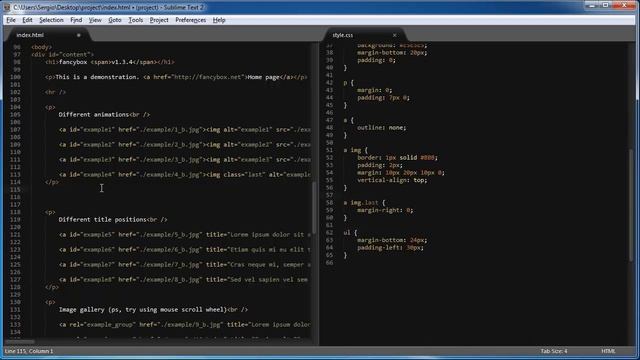Close the index.html tab with unsaved dot
Screen dimensions: 640x360
79,35
